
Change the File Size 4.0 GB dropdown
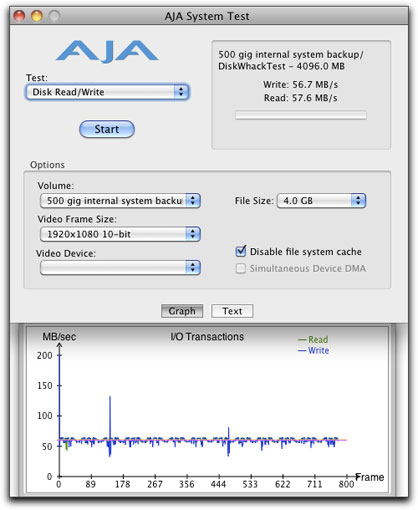321,201
